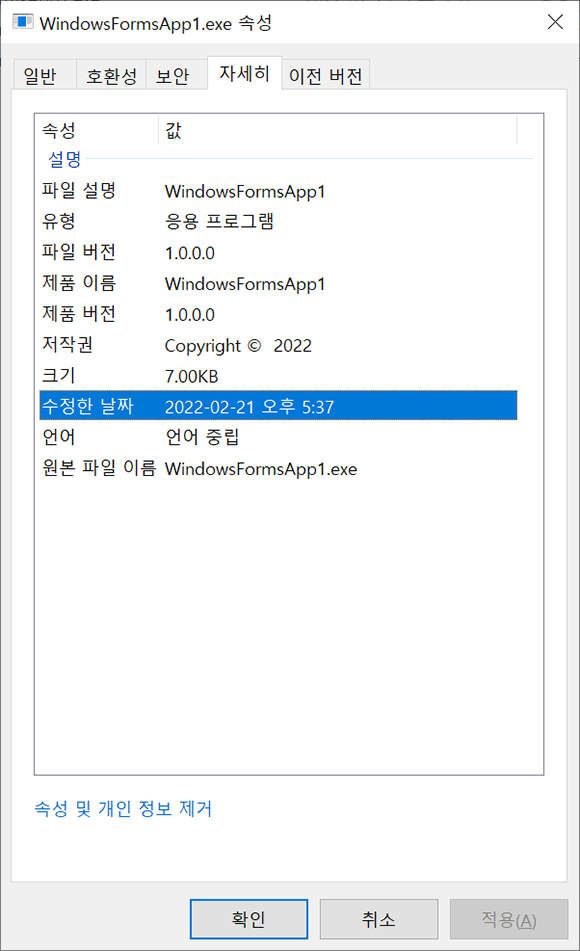Select the 자세히 tab

(x=244, y=73)
